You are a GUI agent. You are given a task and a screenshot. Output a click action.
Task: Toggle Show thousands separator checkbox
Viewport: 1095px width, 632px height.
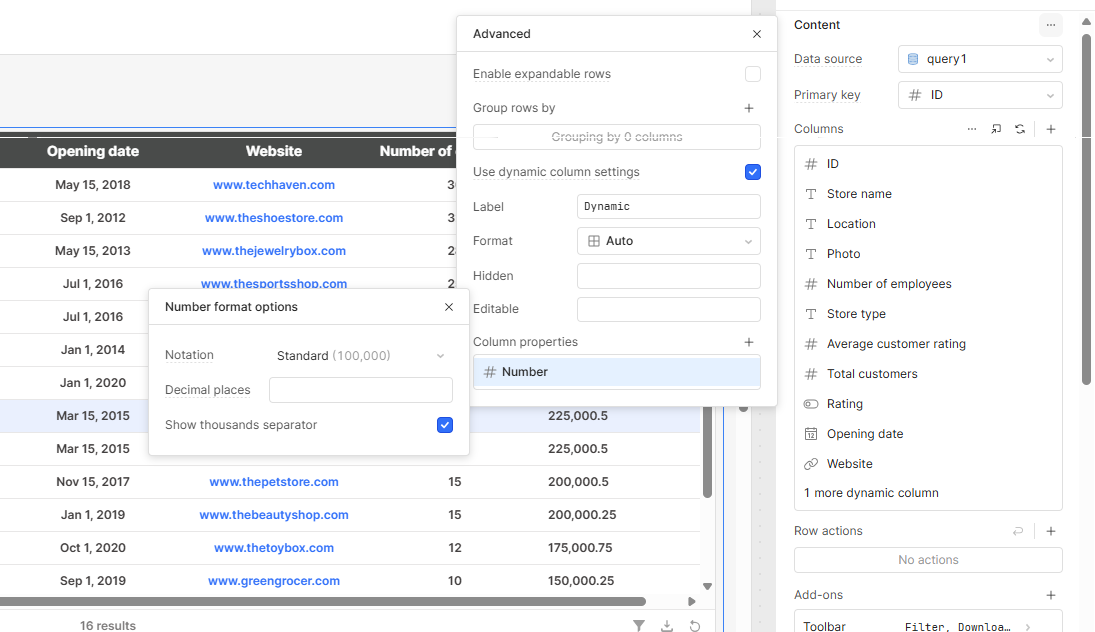[x=445, y=425]
